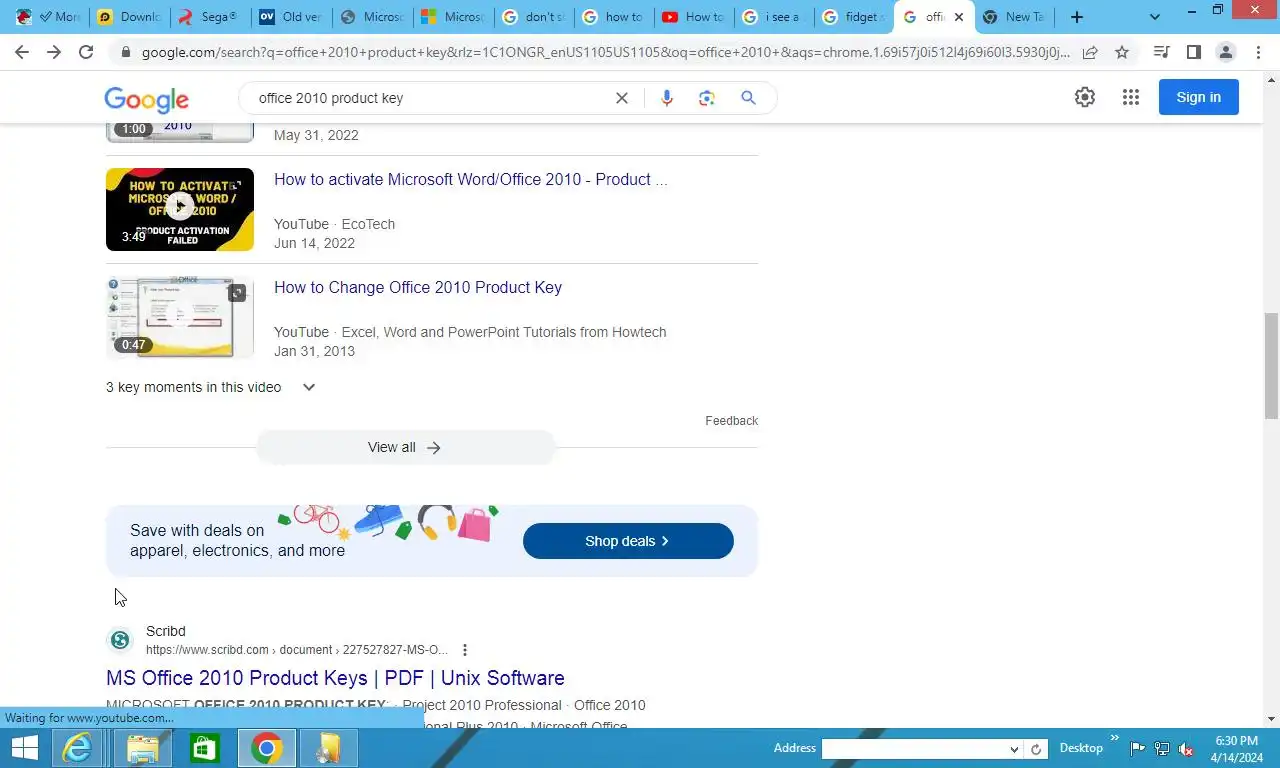Open Google quick settings gear

click(x=1085, y=97)
